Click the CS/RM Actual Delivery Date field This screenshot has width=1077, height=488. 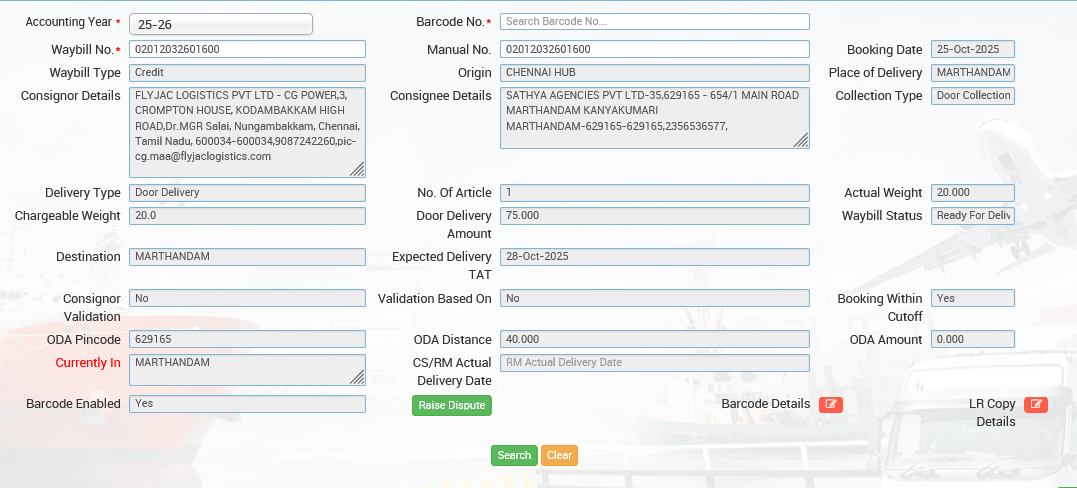pos(654,363)
